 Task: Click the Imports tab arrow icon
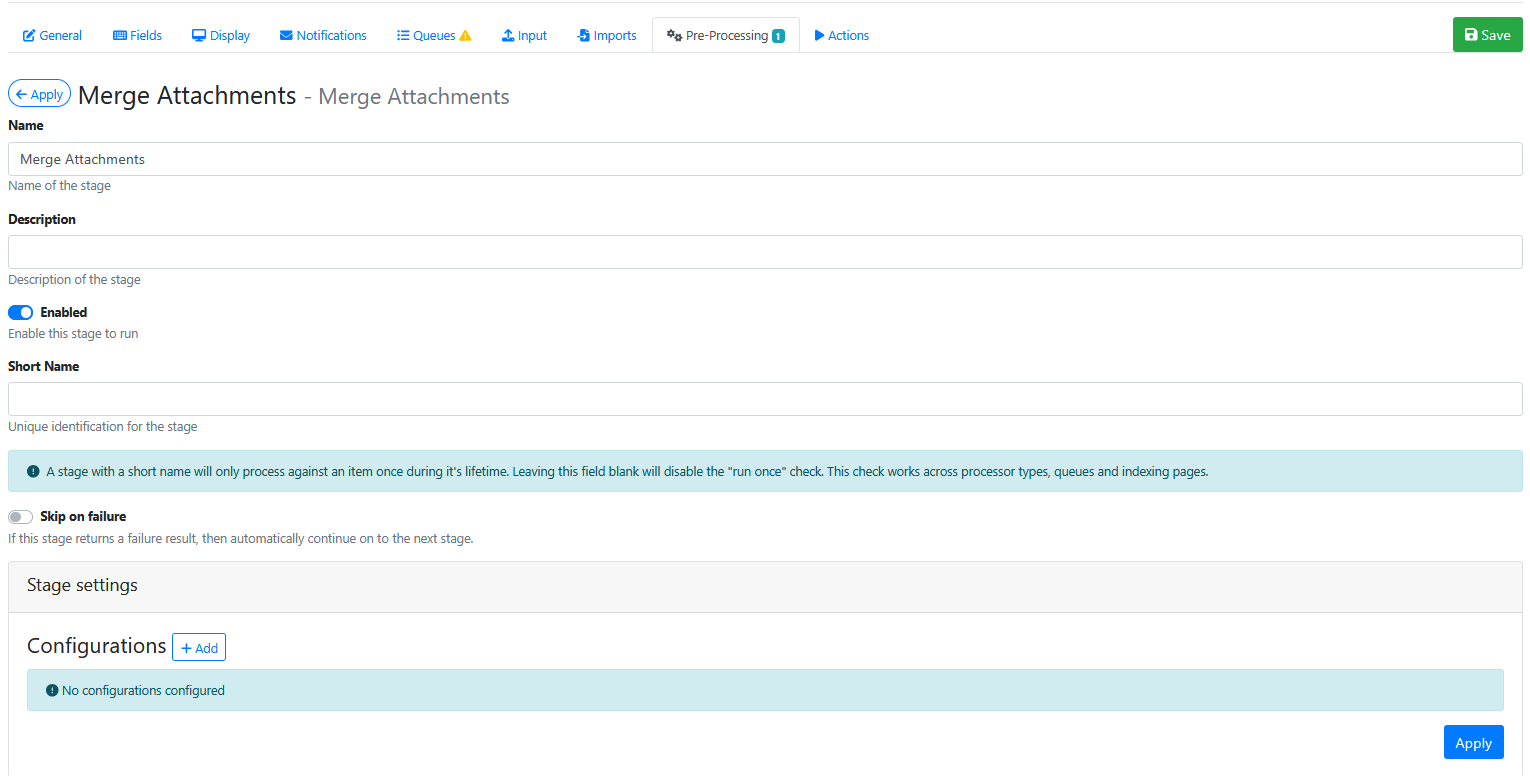point(584,36)
